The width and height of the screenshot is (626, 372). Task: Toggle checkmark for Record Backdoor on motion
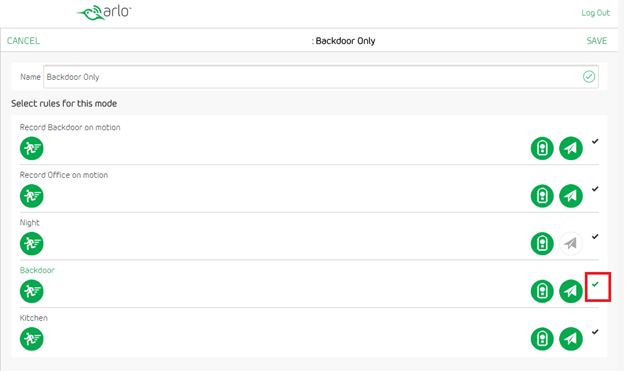tap(595, 141)
